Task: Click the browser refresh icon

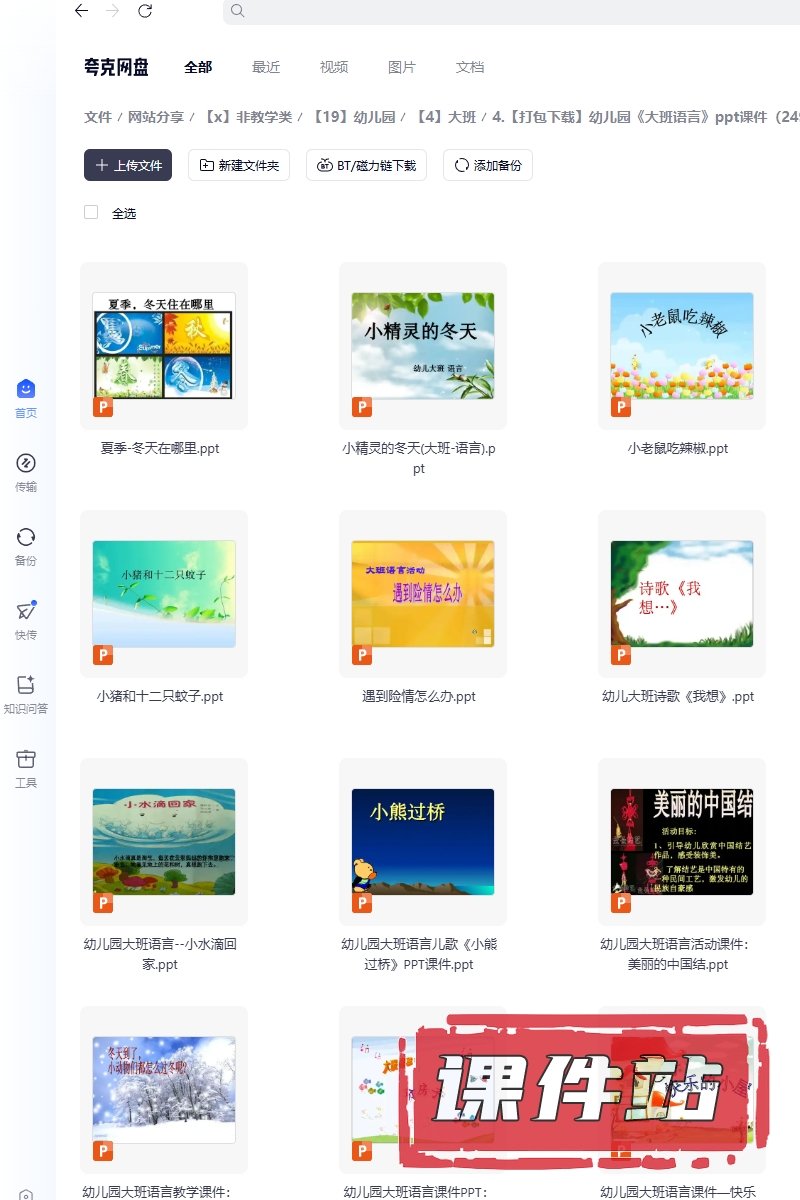Action: [145, 11]
